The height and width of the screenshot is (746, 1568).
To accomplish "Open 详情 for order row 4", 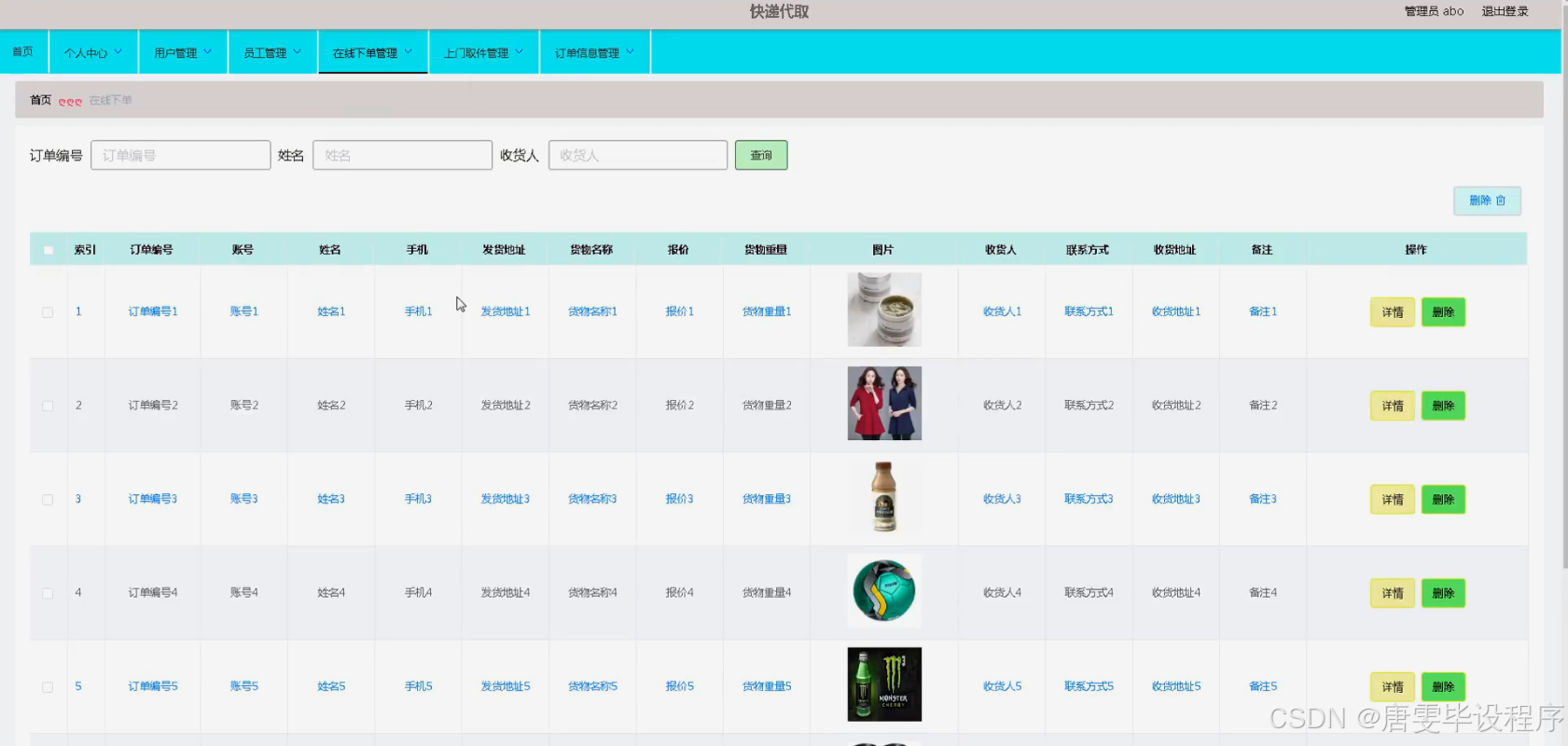I will pyautogui.click(x=1393, y=593).
